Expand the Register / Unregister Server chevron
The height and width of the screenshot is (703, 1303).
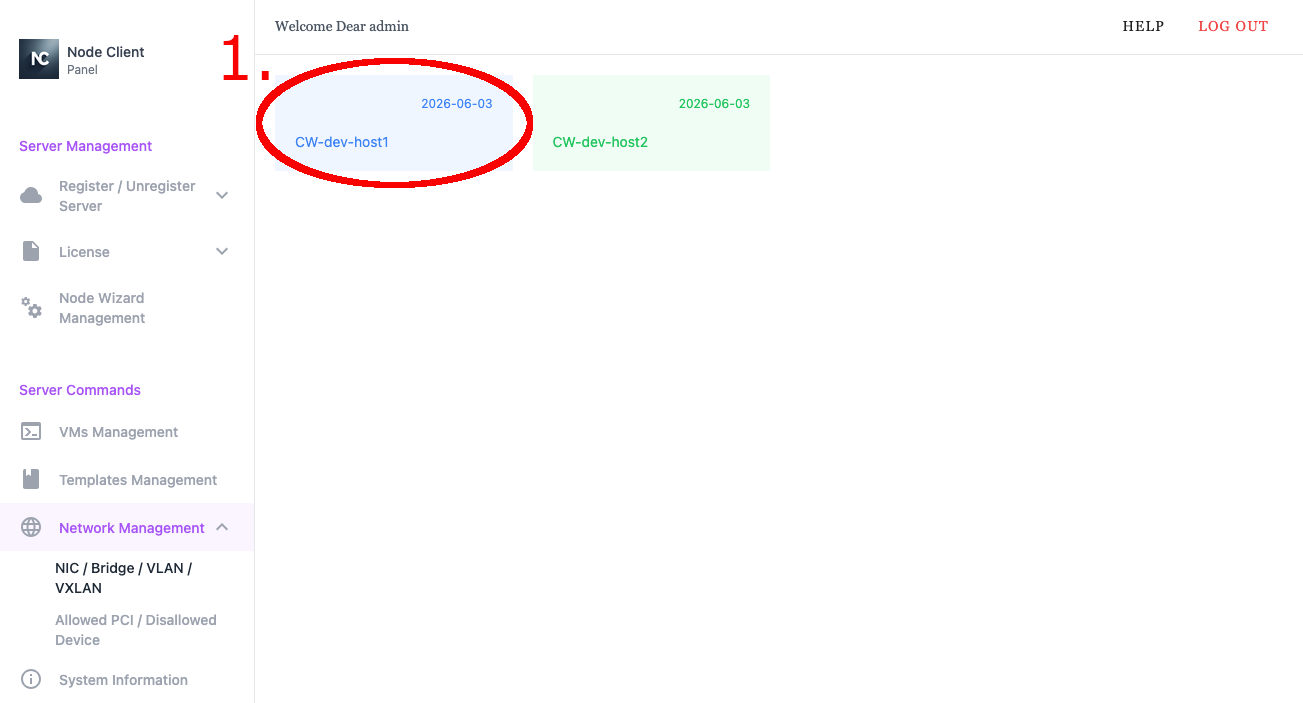(222, 196)
